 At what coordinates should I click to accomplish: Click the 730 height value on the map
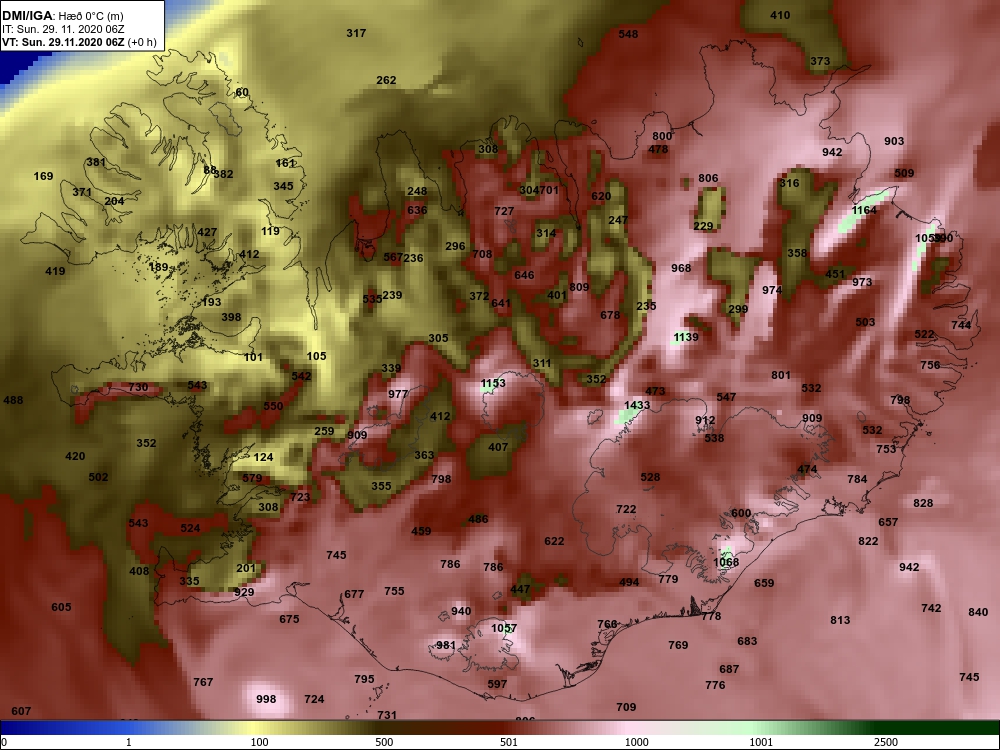click(138, 387)
